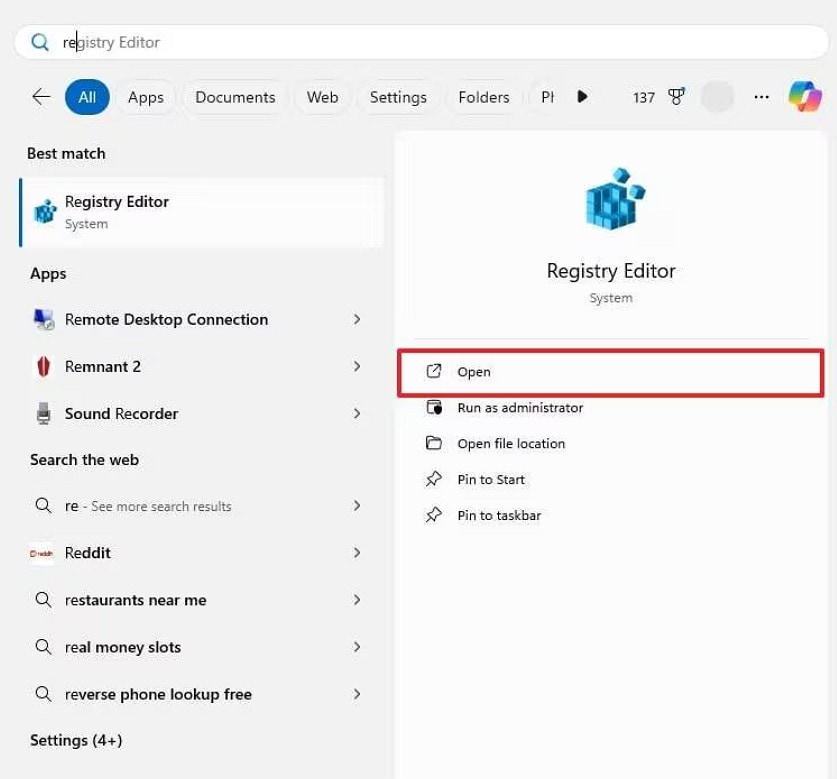The width and height of the screenshot is (837, 779).
Task: Click search icon beside real money slots
Action: [43, 647]
